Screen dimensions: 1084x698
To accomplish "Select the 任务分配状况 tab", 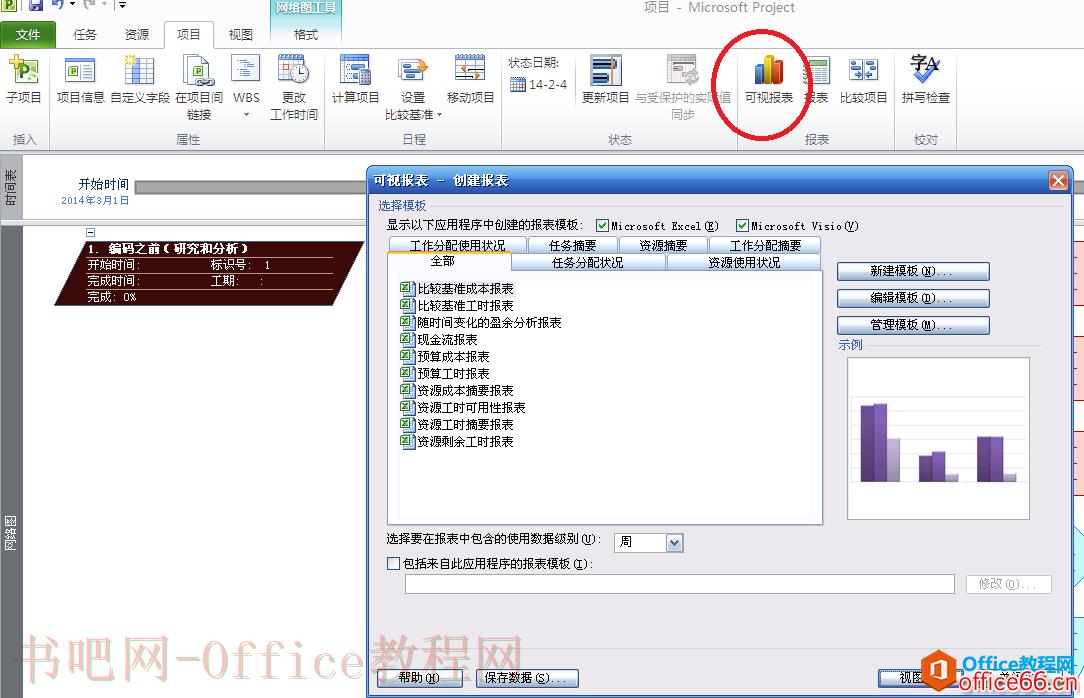I will point(588,263).
